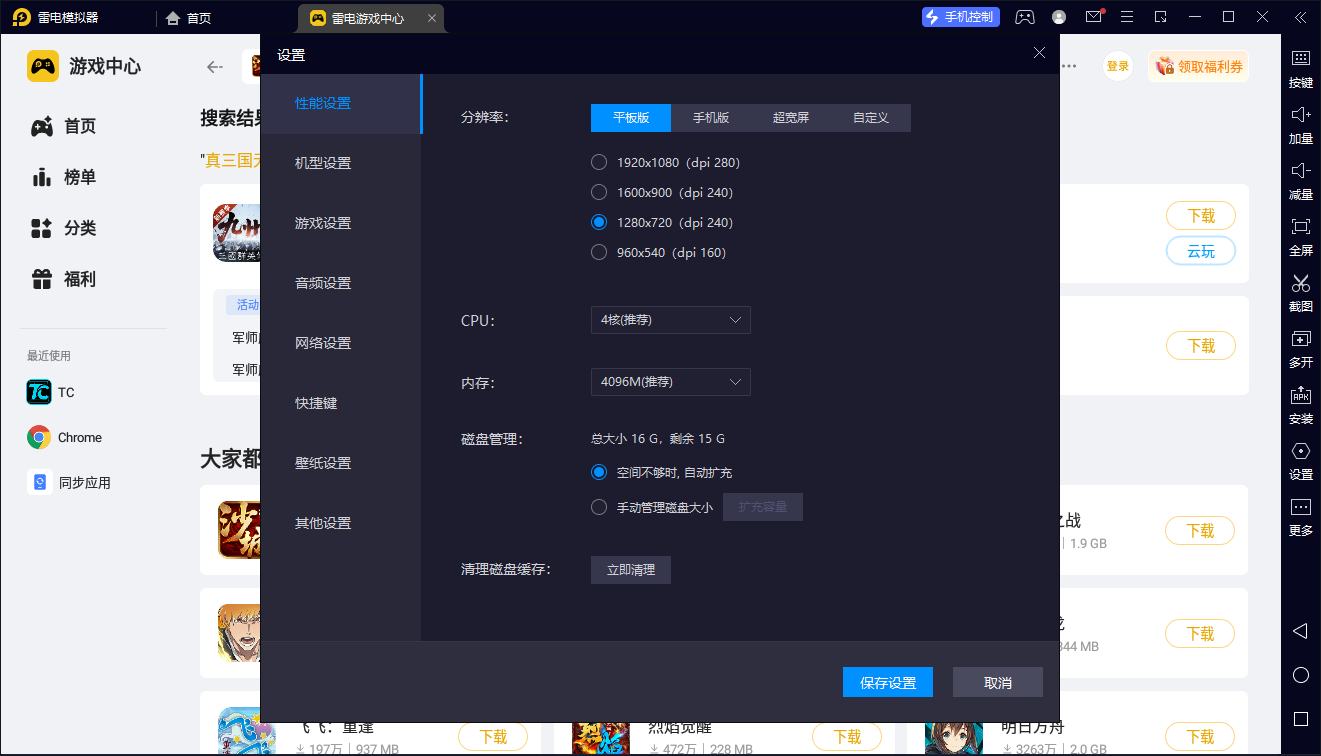Save settings with 保存设置 button
Image resolution: width=1321 pixels, height=756 pixels.
pyautogui.click(x=887, y=681)
